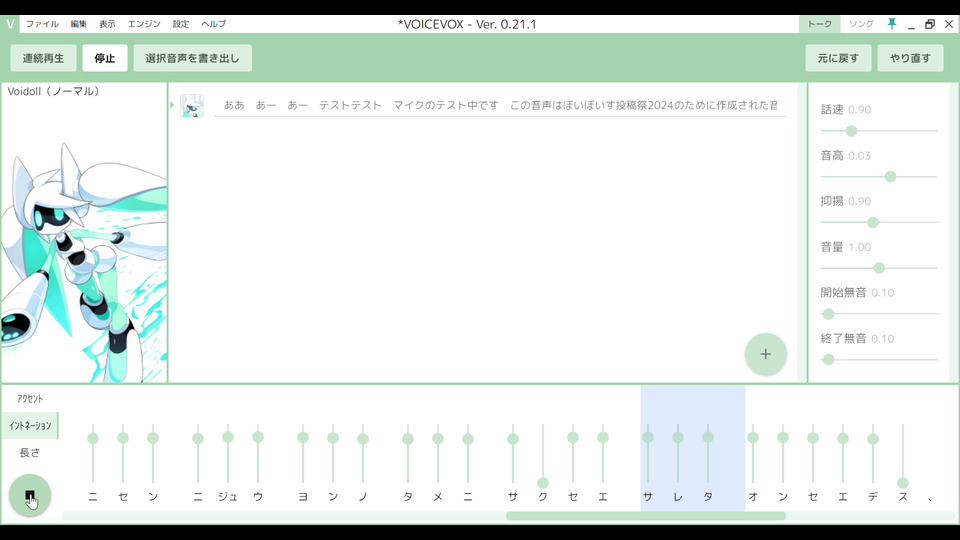Change character via Voidoll icon in text row
Image resolution: width=960 pixels, height=540 pixels.
coord(192,105)
